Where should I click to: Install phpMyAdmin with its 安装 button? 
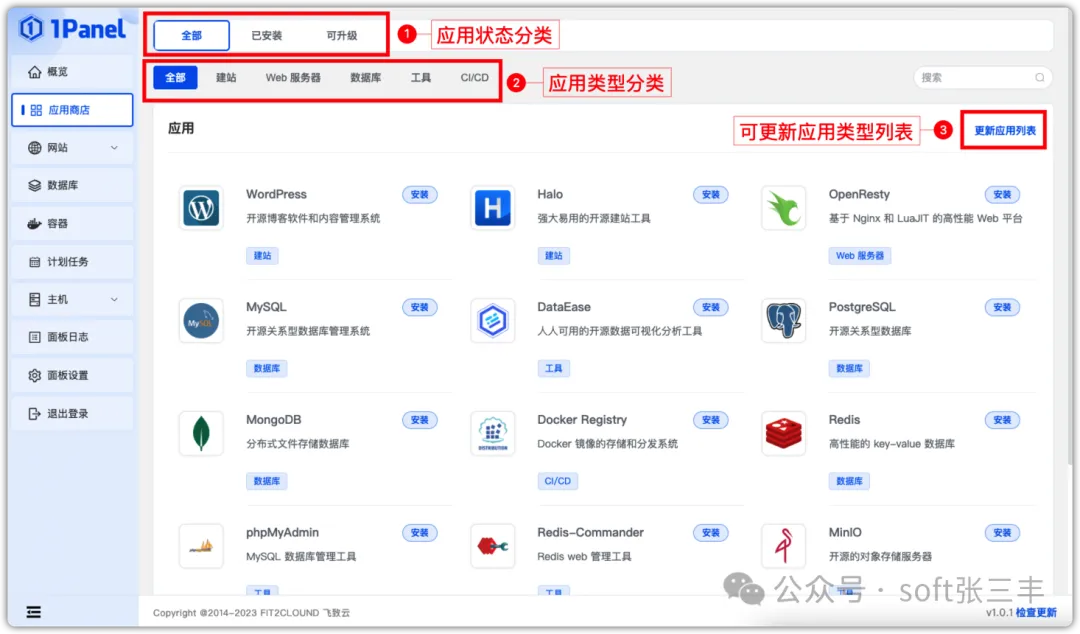pyautogui.click(x=419, y=533)
